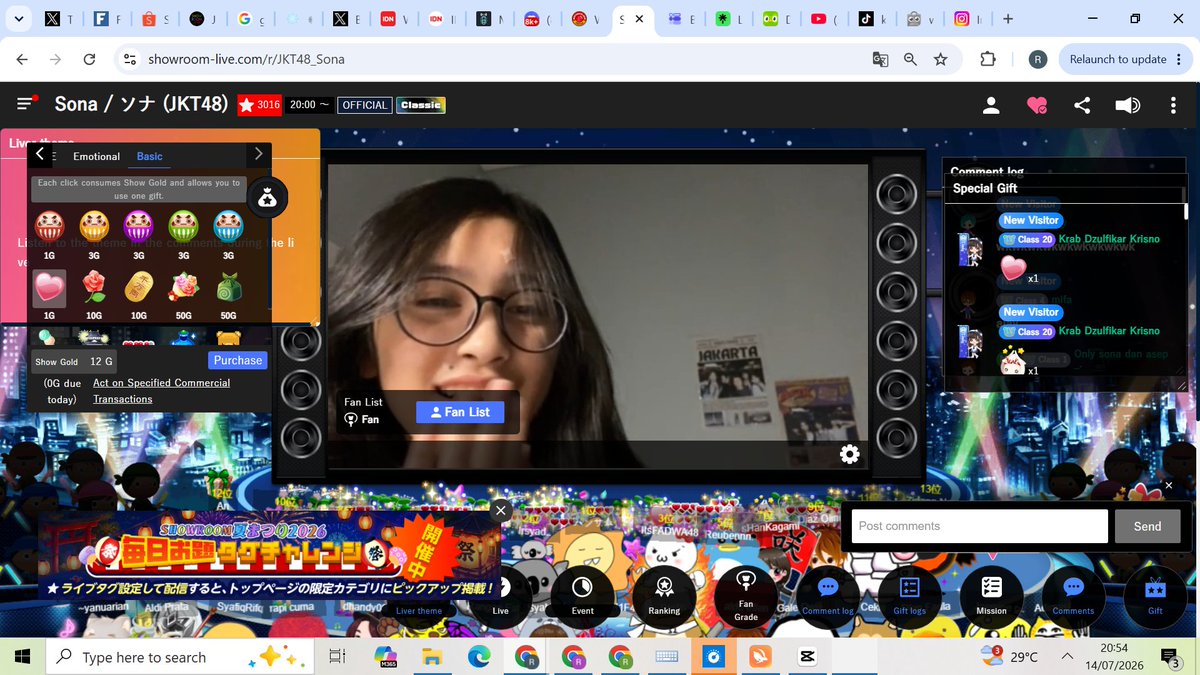The width and height of the screenshot is (1200, 675).
Task: Open the Liver theme bottom button
Action: [418, 610]
